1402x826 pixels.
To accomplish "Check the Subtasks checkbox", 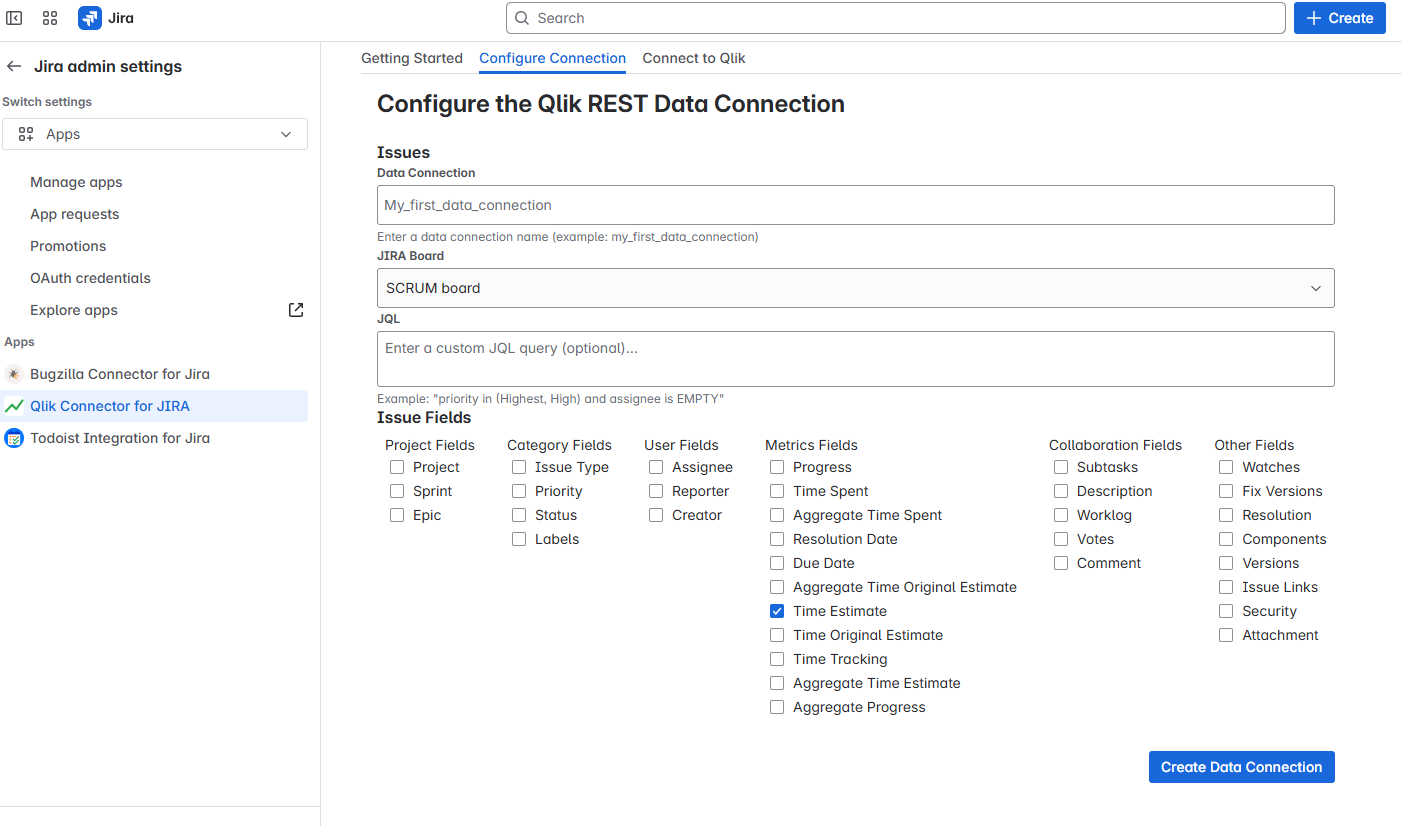I will click(1061, 467).
